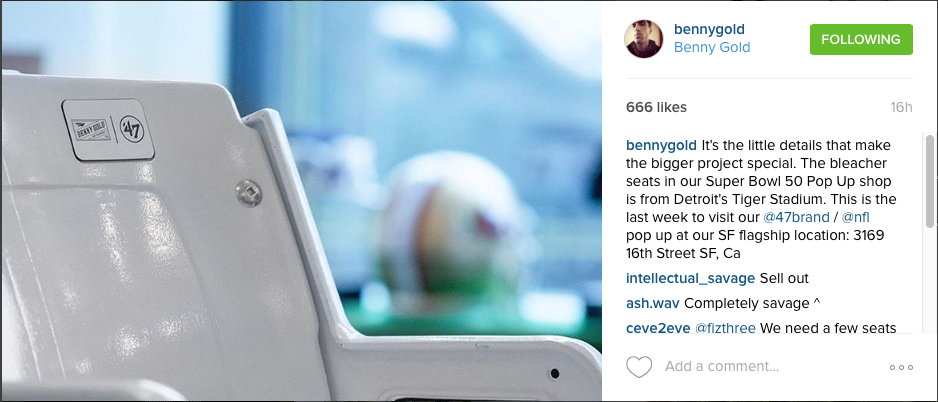Viewport: 938px width, 402px height.
Task: Open the three-dot more options menu
Action: tap(901, 367)
